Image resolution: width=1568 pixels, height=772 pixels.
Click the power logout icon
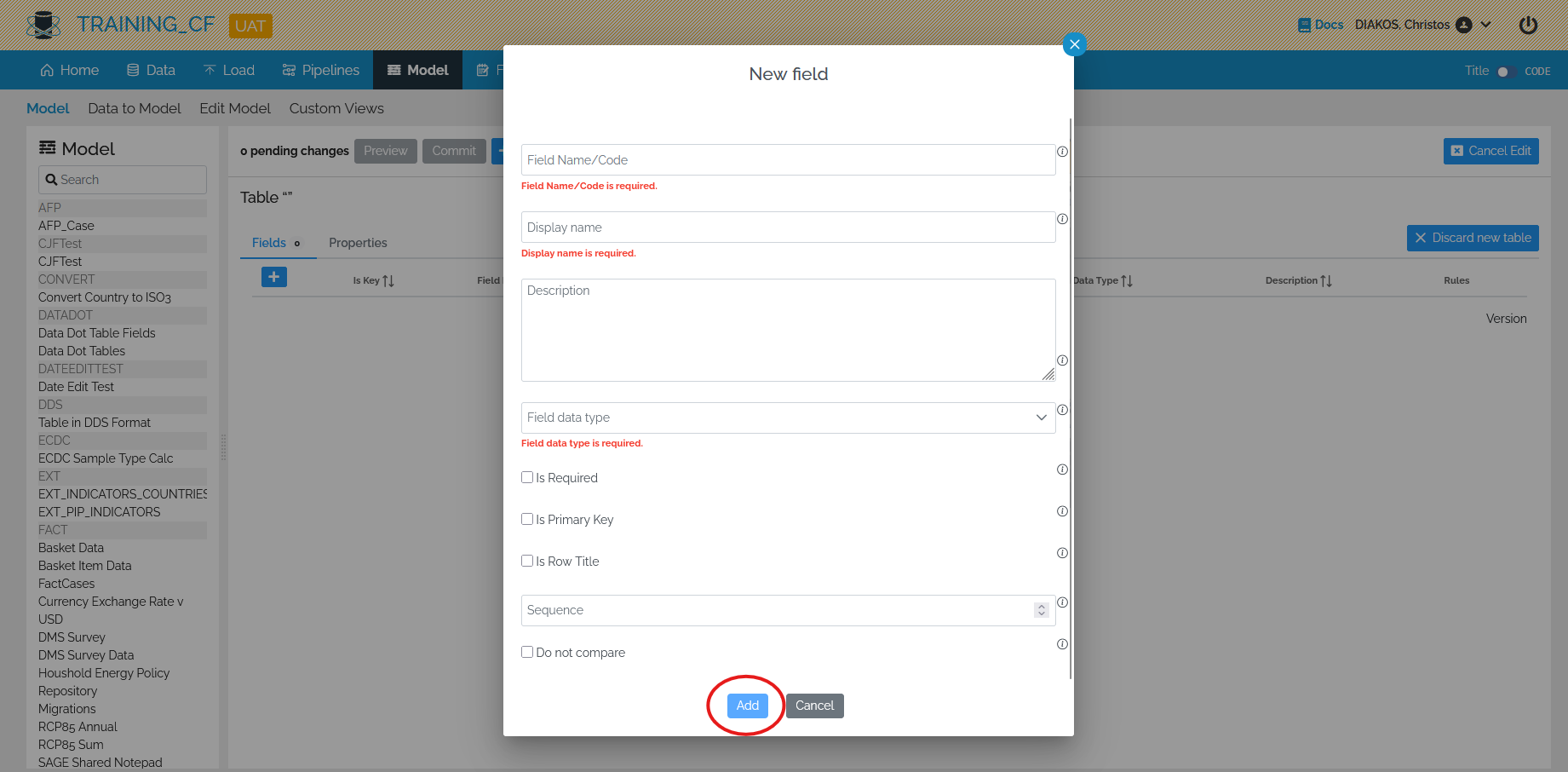pos(1528,25)
